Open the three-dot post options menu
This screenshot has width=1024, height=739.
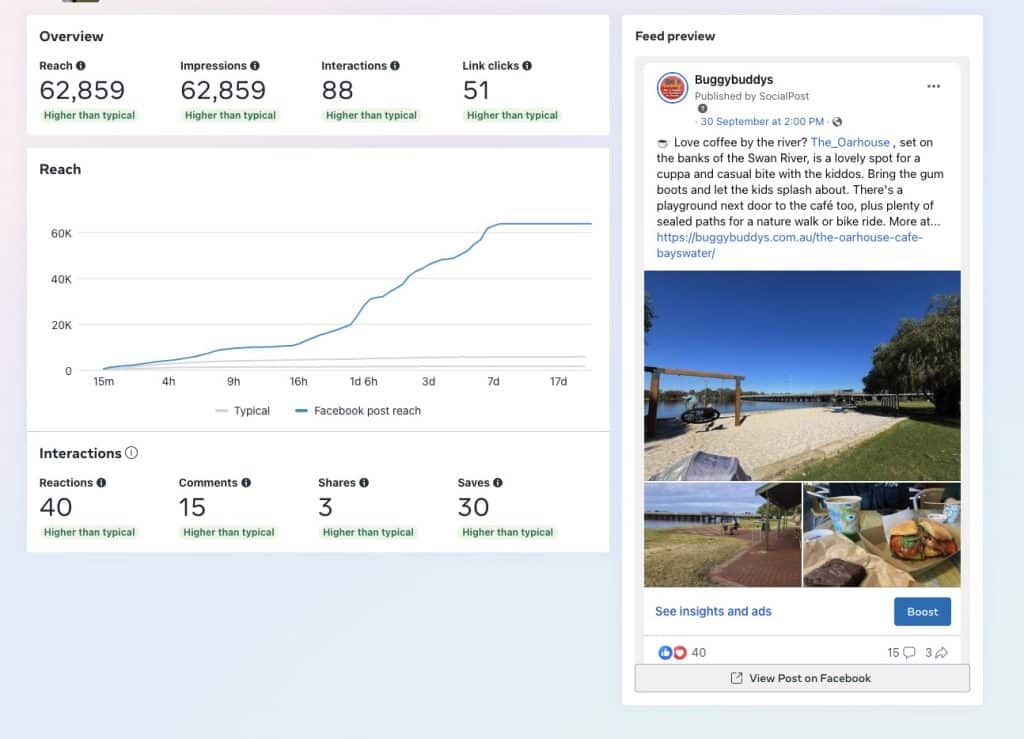934,86
